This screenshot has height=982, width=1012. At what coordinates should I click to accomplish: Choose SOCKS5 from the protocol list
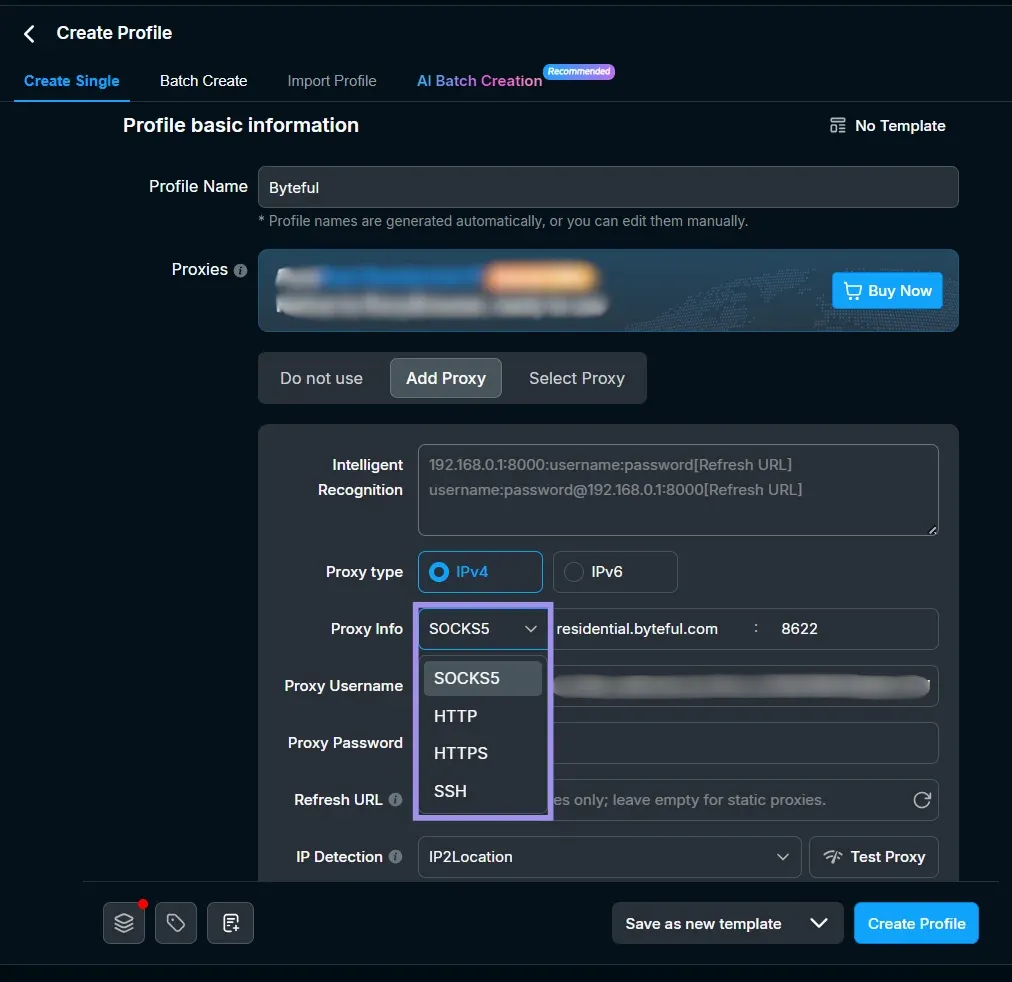pos(482,679)
